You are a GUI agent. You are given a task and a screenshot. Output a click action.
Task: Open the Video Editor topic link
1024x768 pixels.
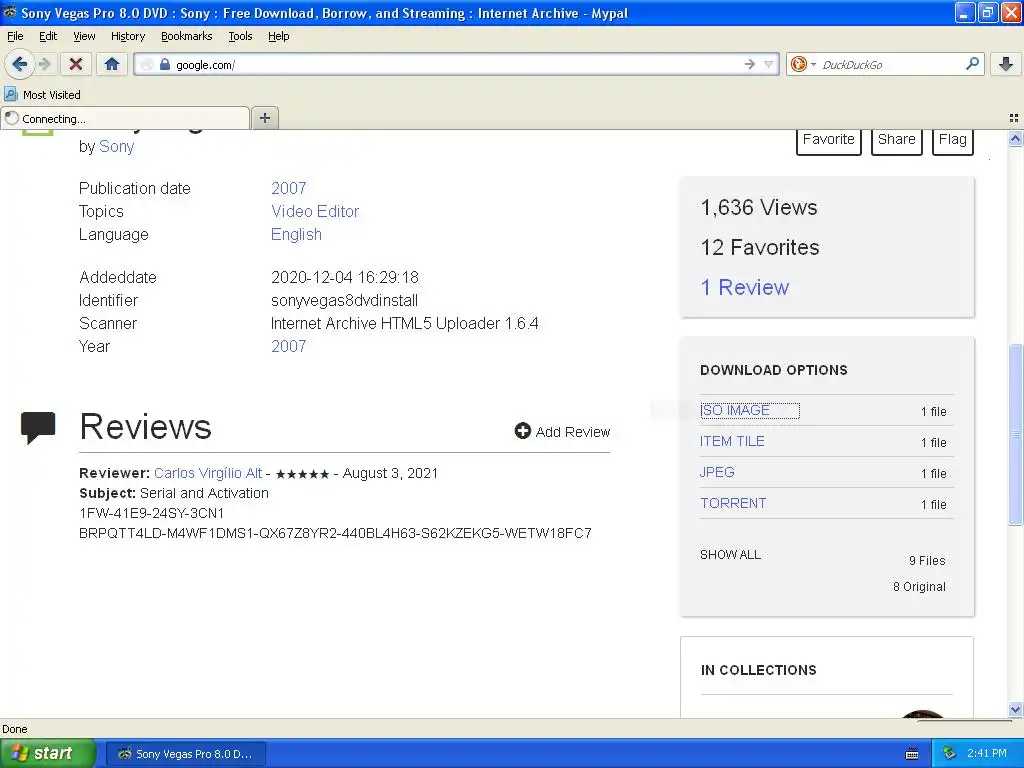point(315,211)
